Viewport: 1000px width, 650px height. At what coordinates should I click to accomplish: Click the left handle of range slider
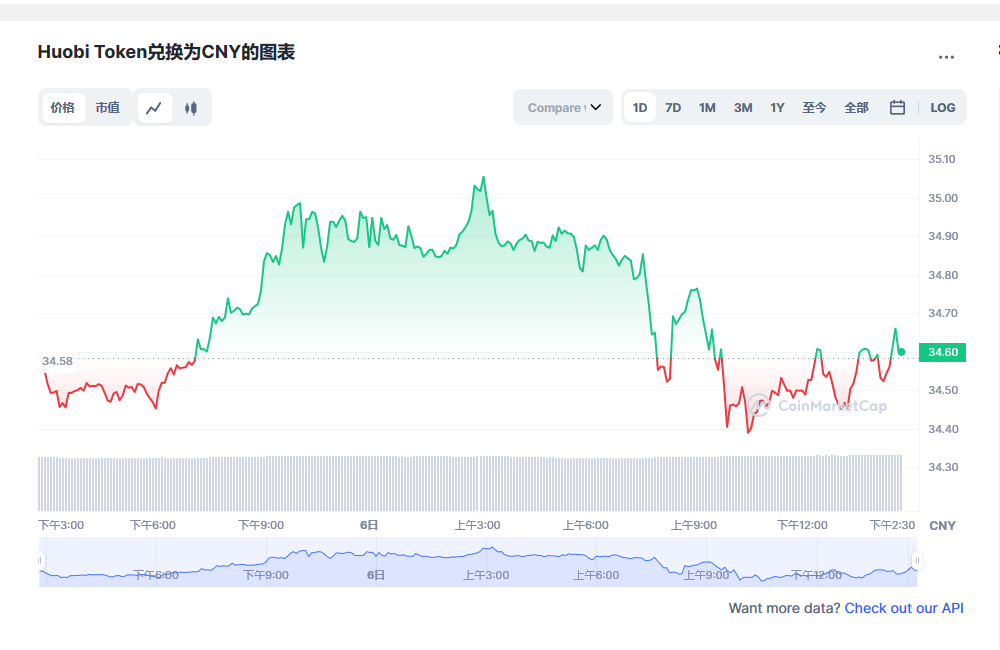(x=40, y=561)
